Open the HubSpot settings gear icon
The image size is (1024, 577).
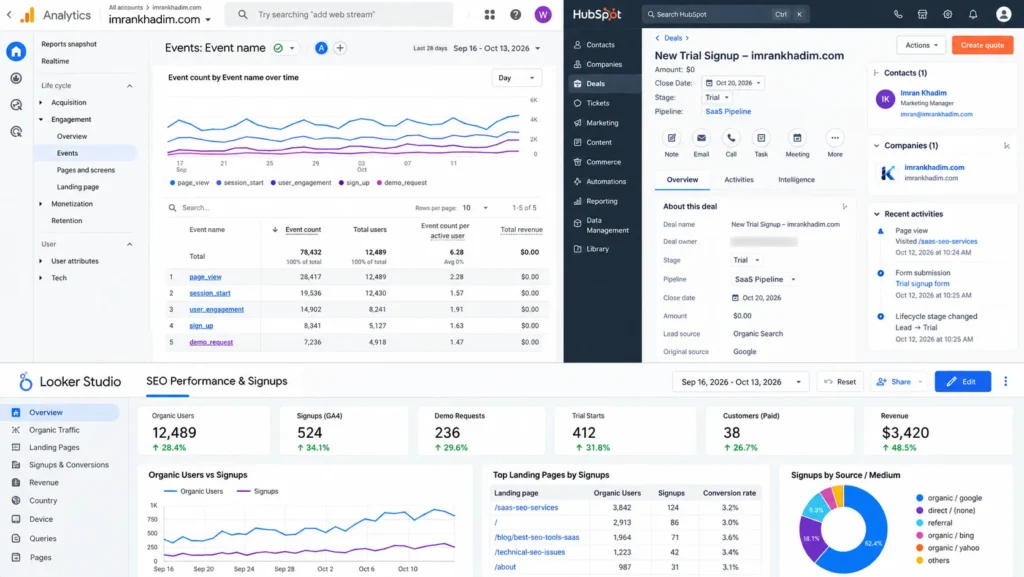[948, 14]
